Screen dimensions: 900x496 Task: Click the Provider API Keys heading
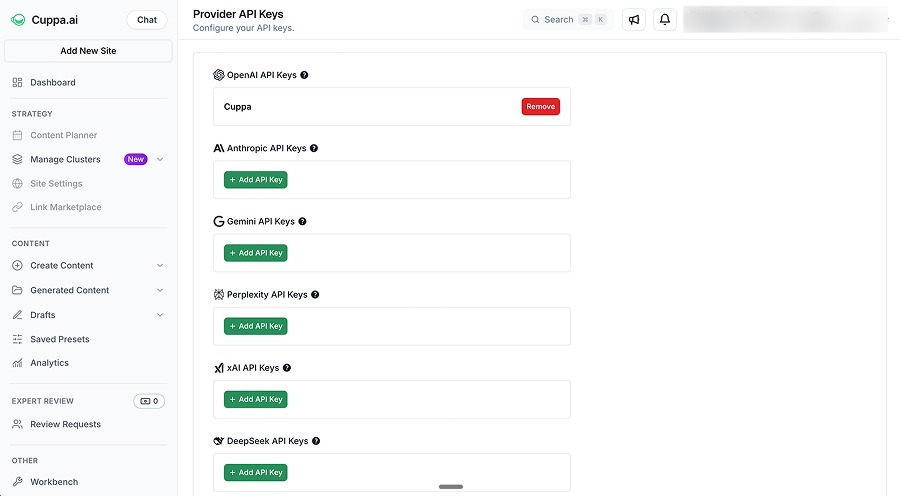(238, 14)
